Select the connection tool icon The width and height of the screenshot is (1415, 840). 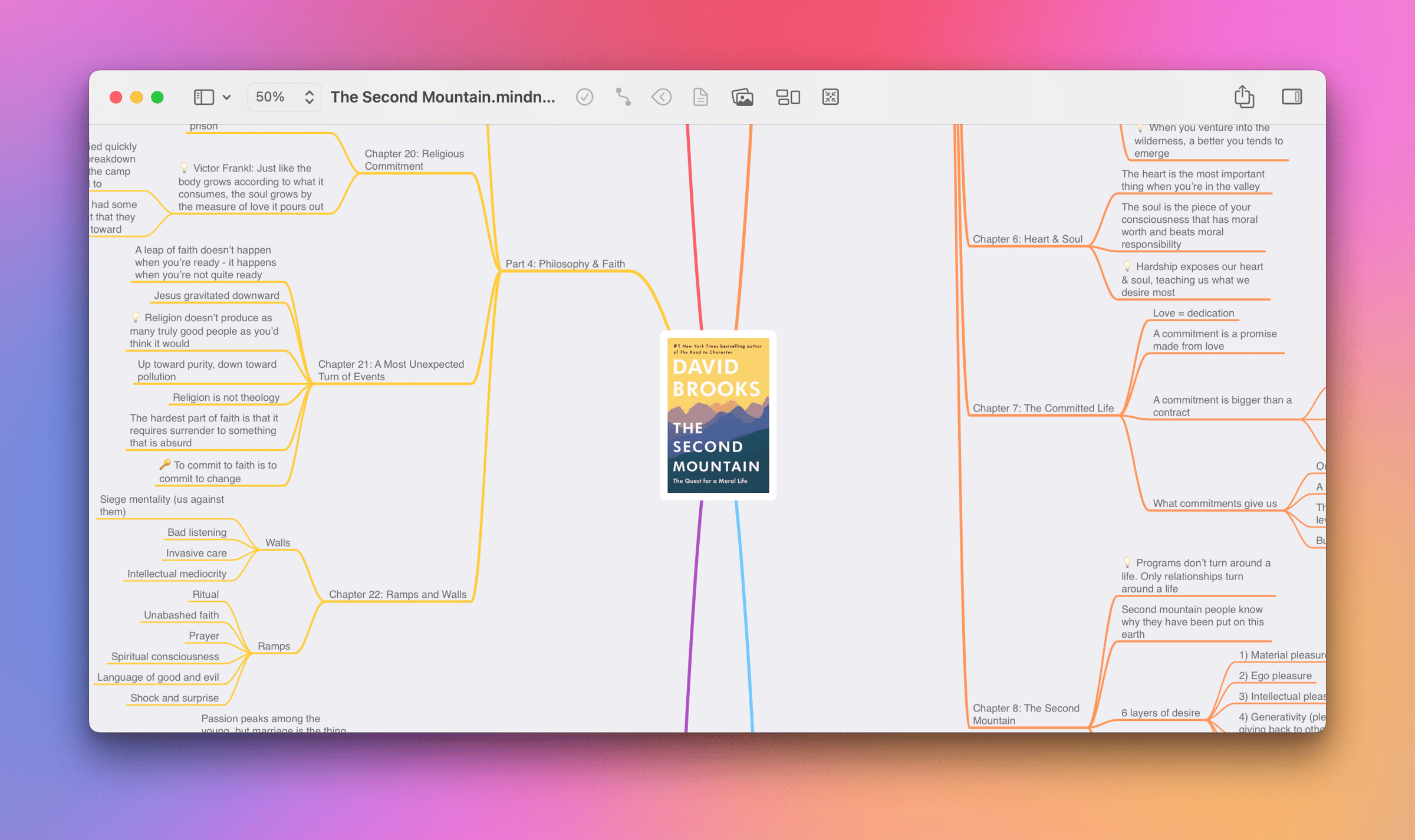(623, 97)
